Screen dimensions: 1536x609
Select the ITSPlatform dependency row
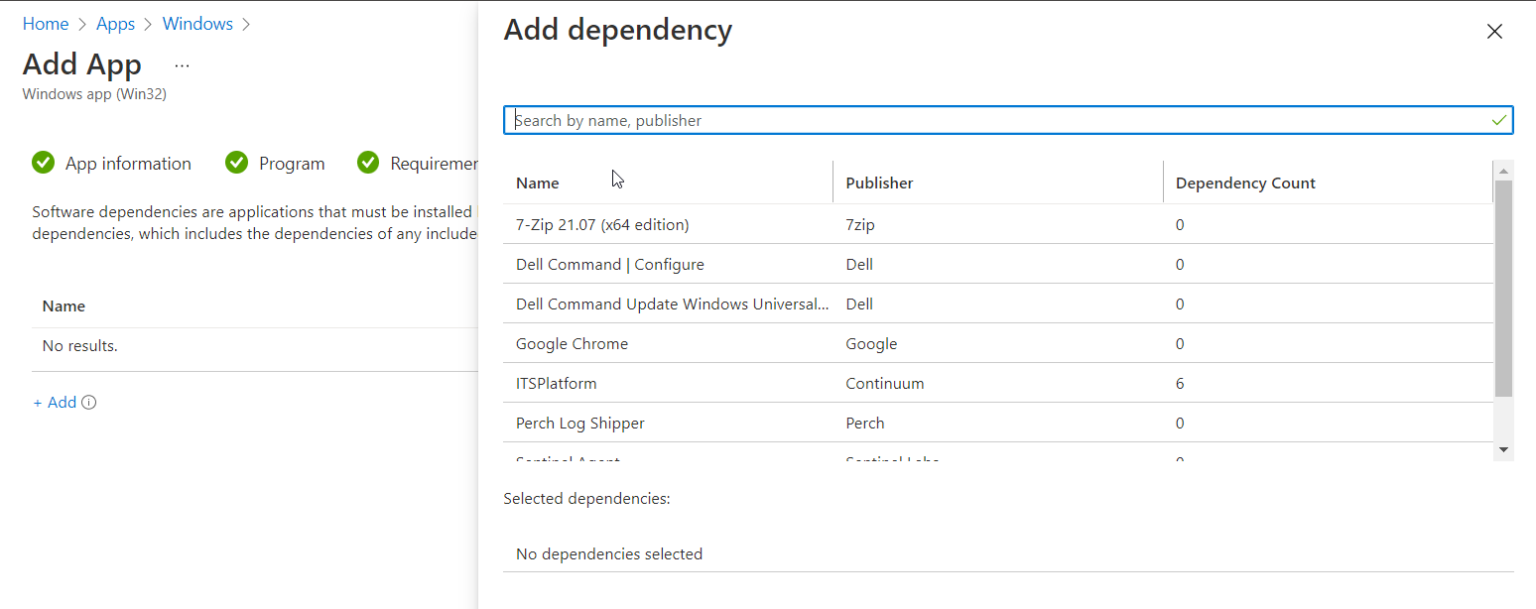[555, 383]
